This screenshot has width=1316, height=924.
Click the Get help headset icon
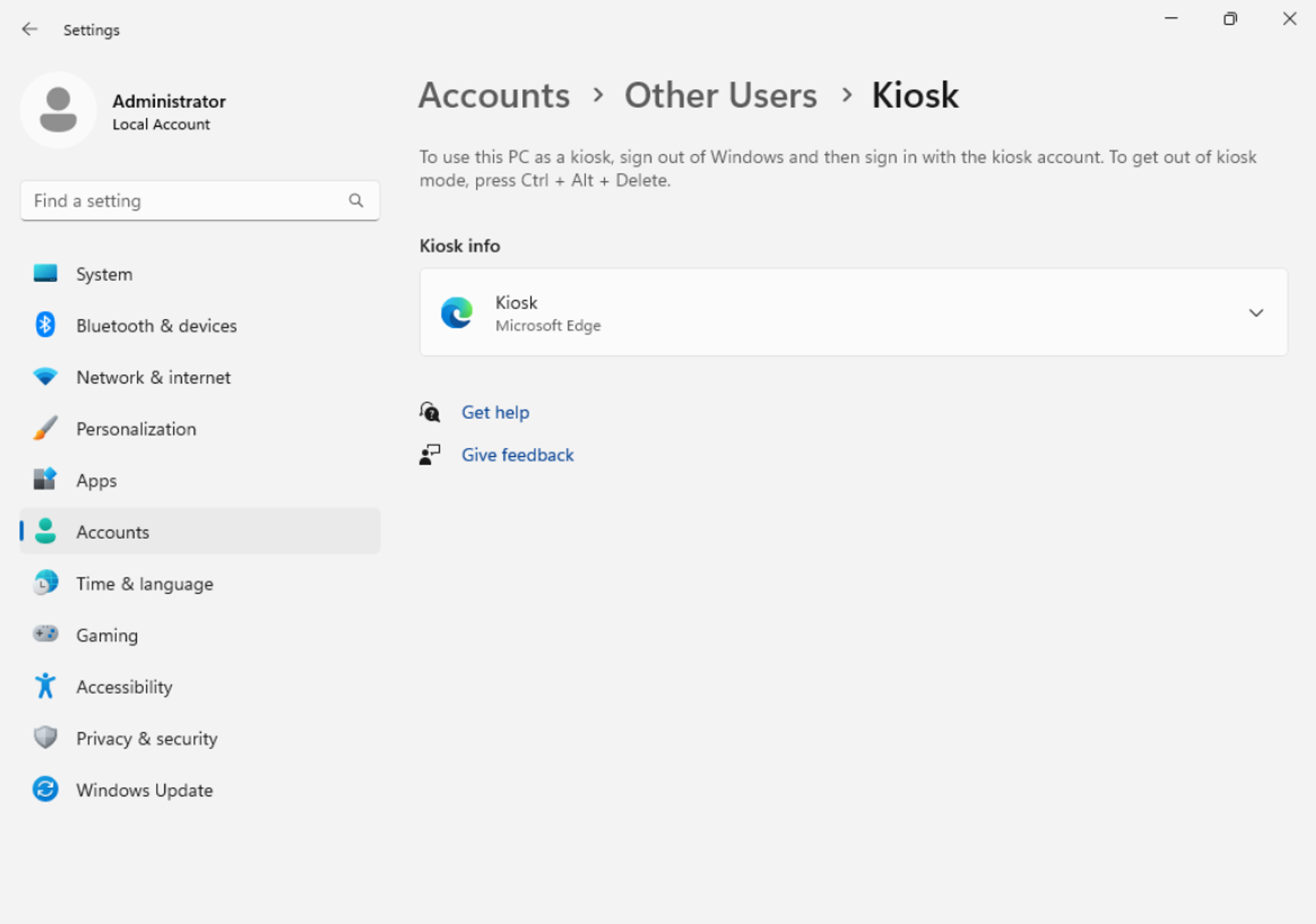[x=430, y=412]
